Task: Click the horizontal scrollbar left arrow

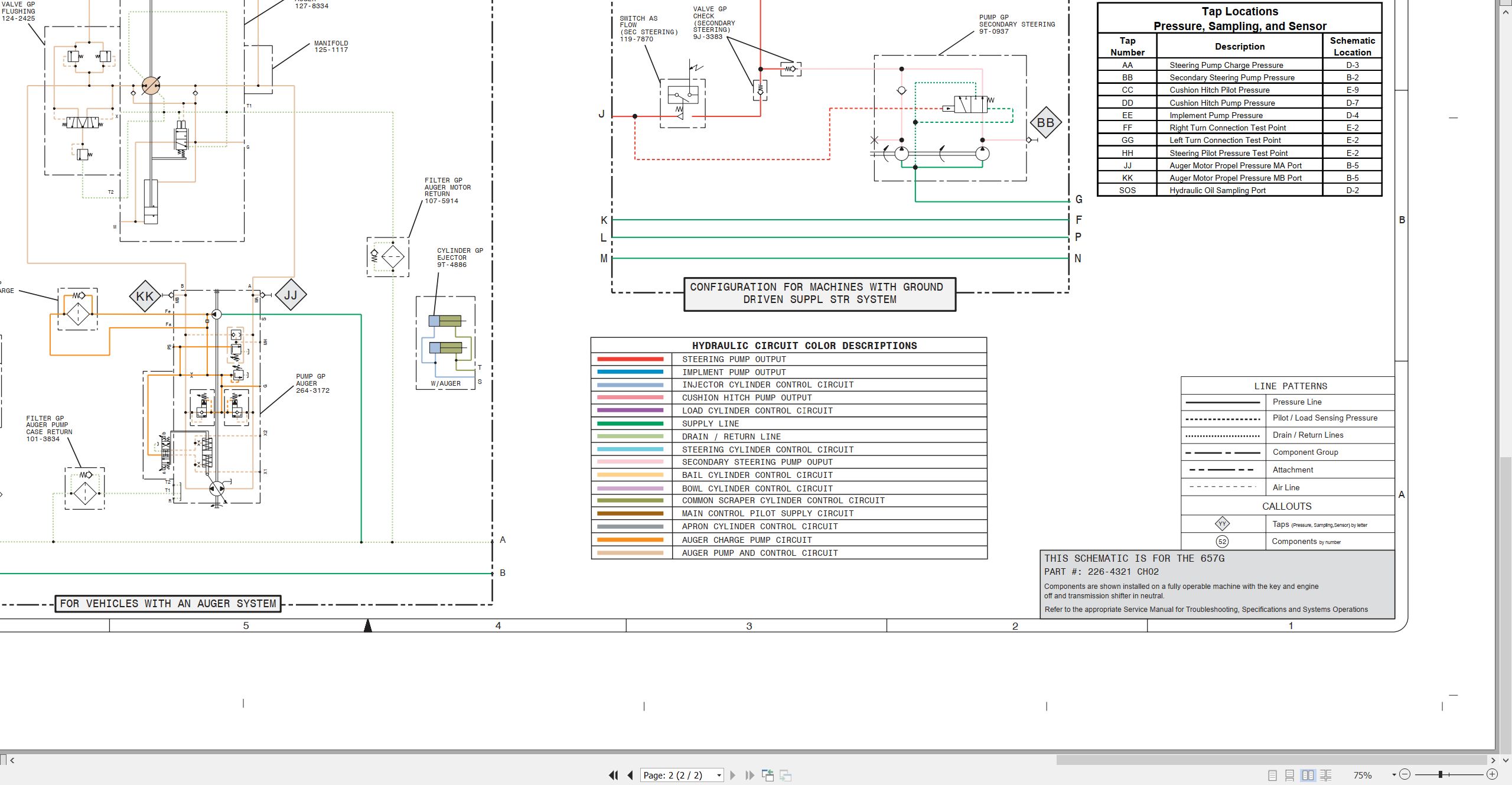Action: pyautogui.click(x=12, y=760)
